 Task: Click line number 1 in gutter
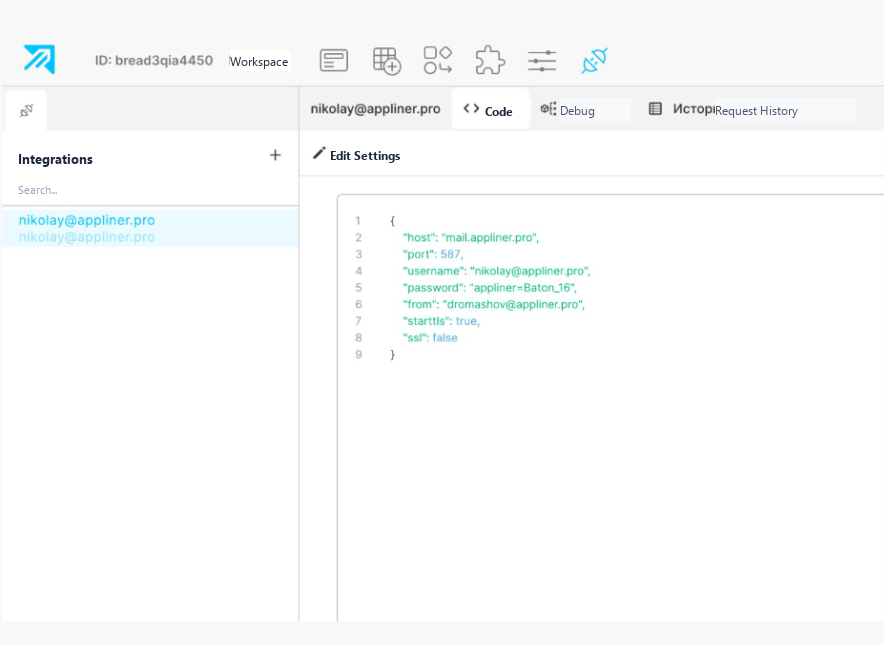coord(358,220)
